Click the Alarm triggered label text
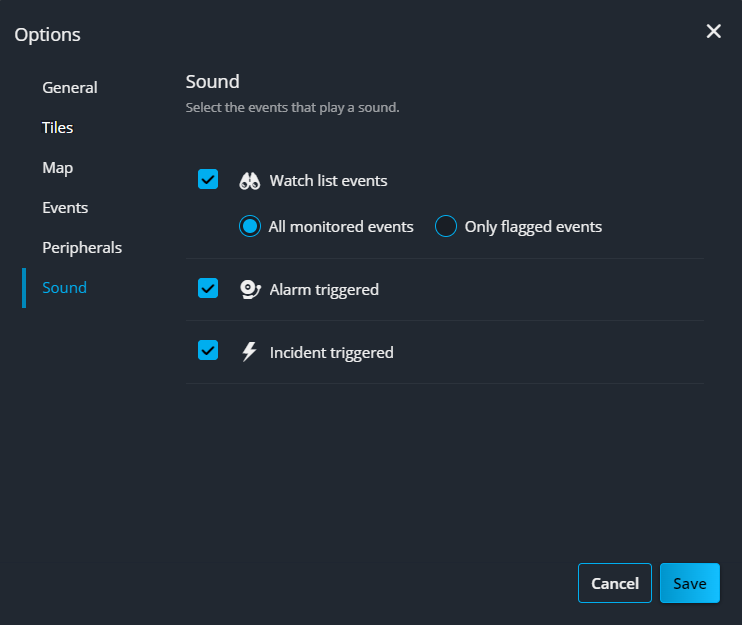This screenshot has height=625, width=742. (324, 290)
